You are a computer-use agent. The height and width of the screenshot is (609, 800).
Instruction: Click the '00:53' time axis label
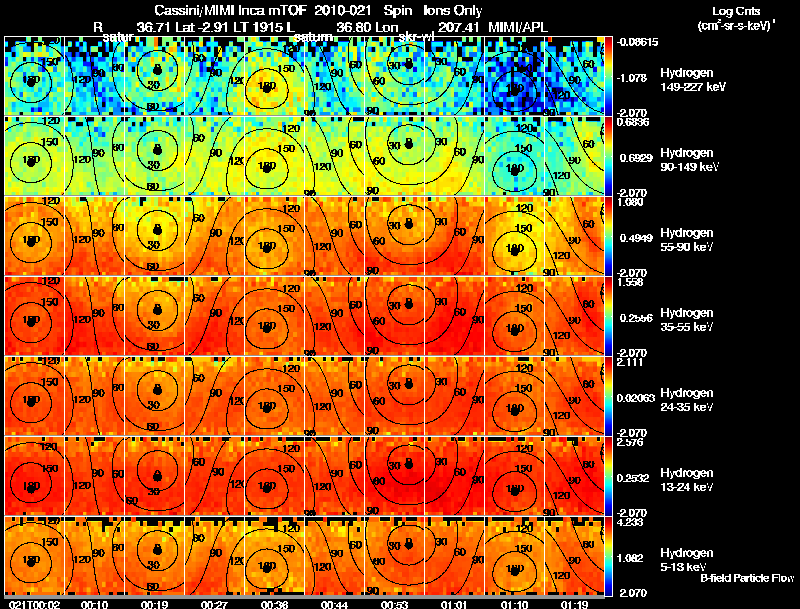394,604
